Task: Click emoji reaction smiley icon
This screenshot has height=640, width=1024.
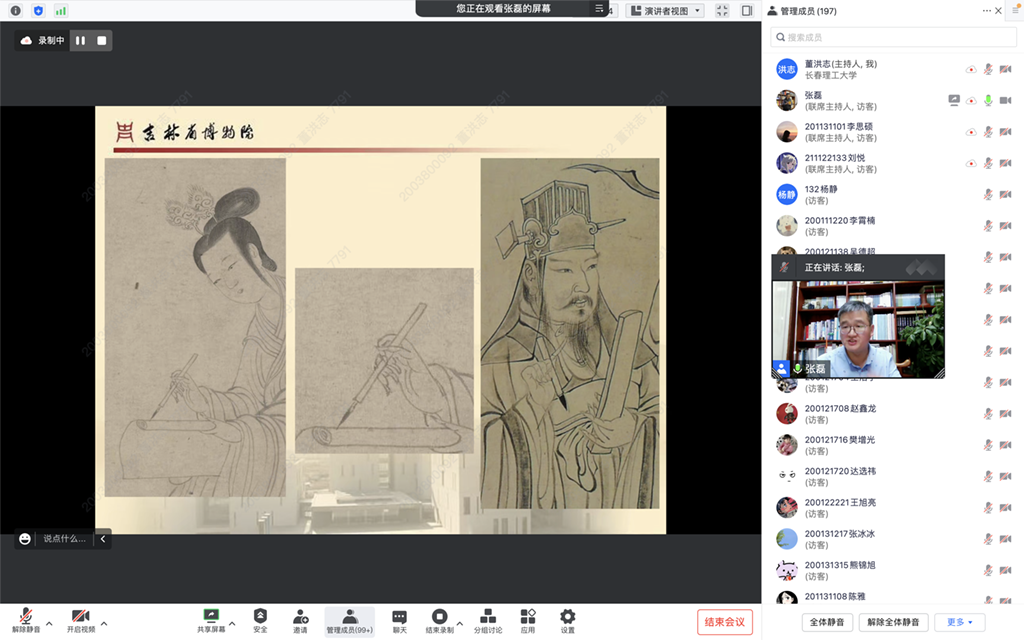Action: click(x=25, y=539)
